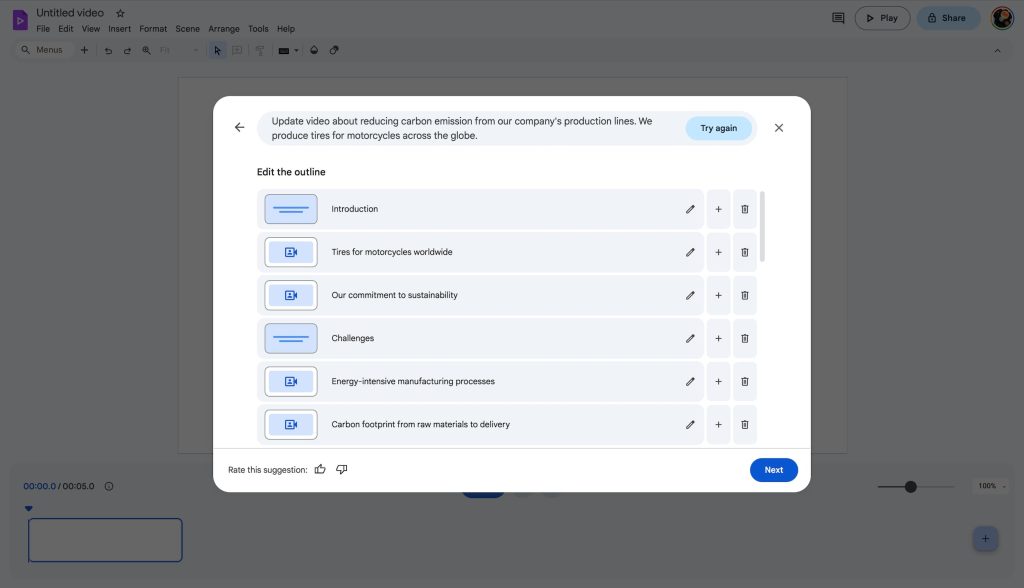Open the background color dropdown arrow
This screenshot has width=1024, height=588.
297,50
